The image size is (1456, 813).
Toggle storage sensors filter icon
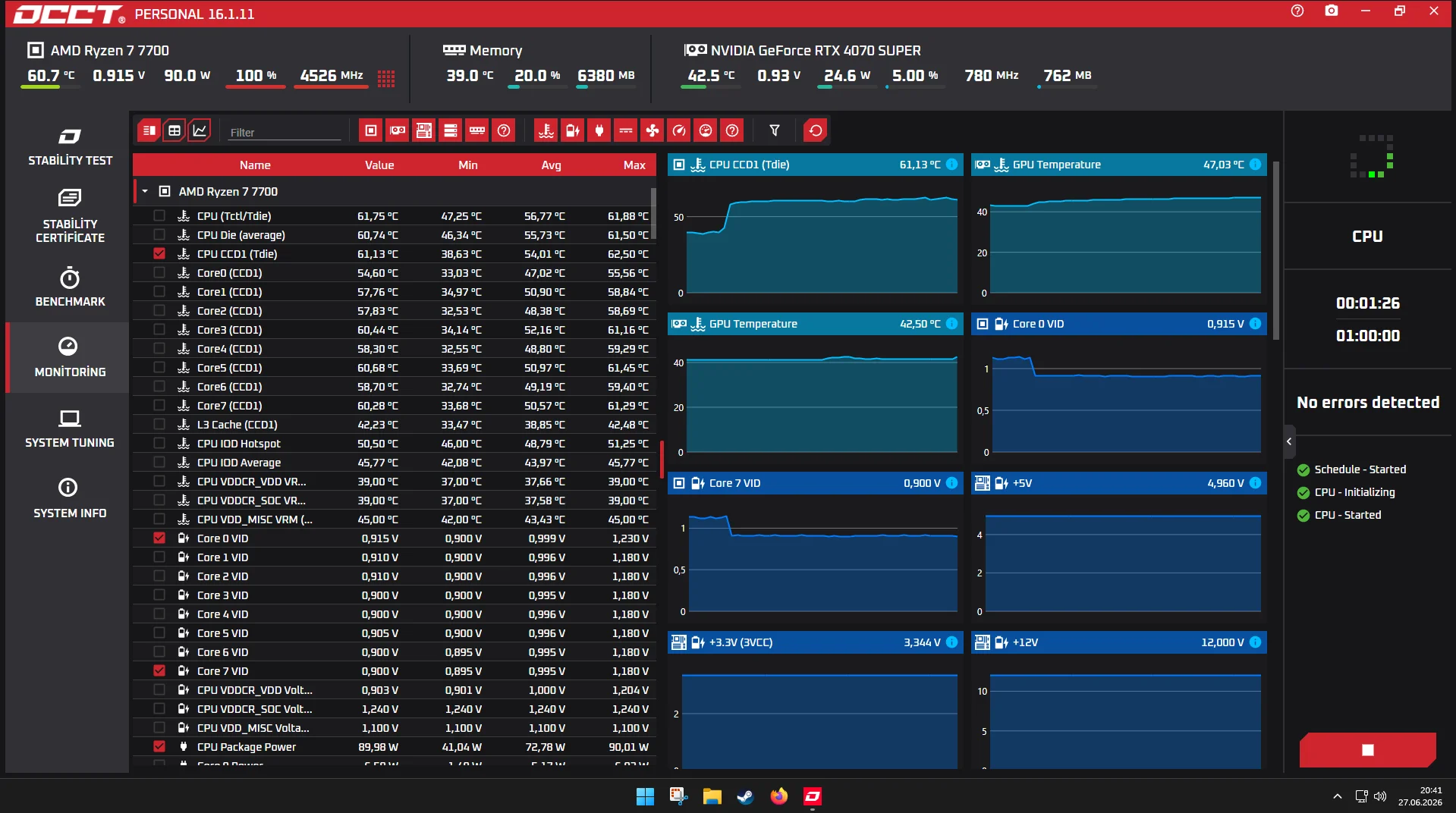pyautogui.click(x=451, y=130)
